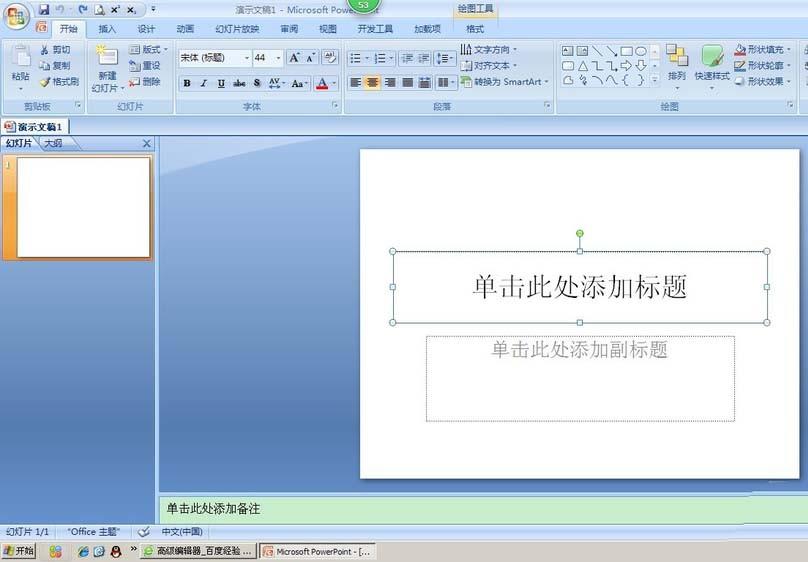This screenshot has width=808, height=562.
Task: Save the presentation from the quick access toolbar
Action: tap(44, 9)
